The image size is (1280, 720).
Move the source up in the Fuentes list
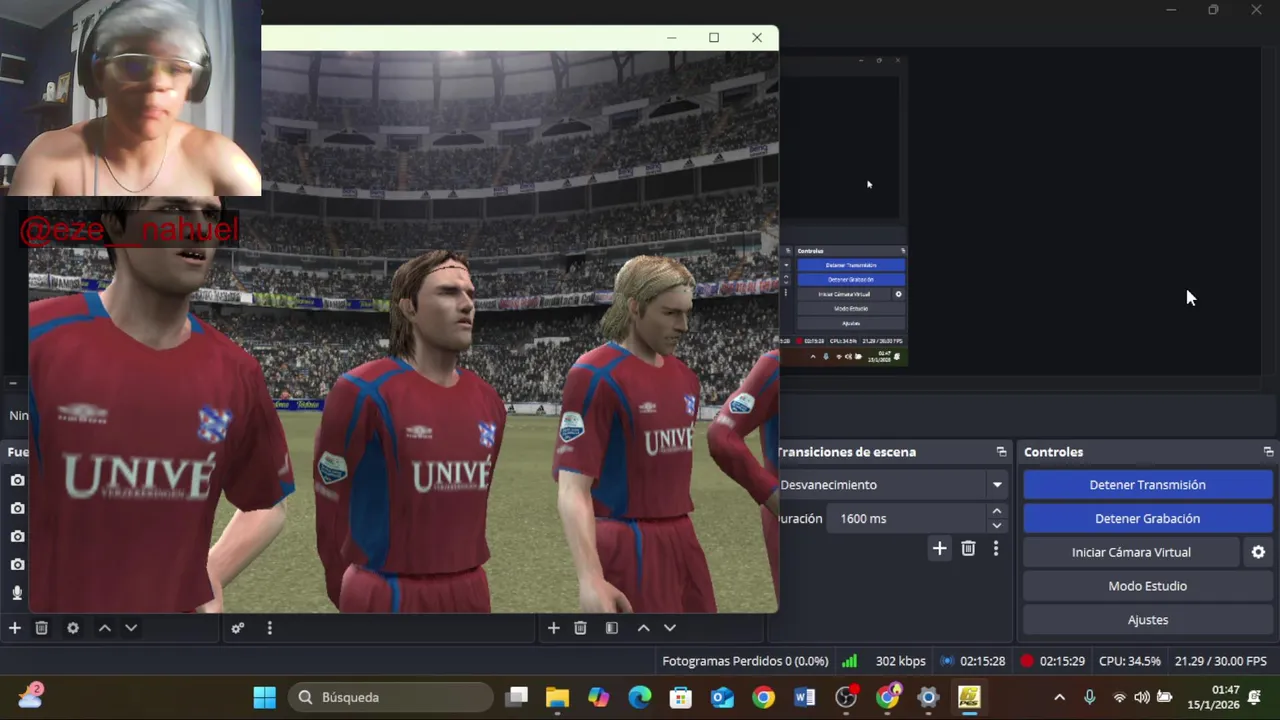[104, 628]
